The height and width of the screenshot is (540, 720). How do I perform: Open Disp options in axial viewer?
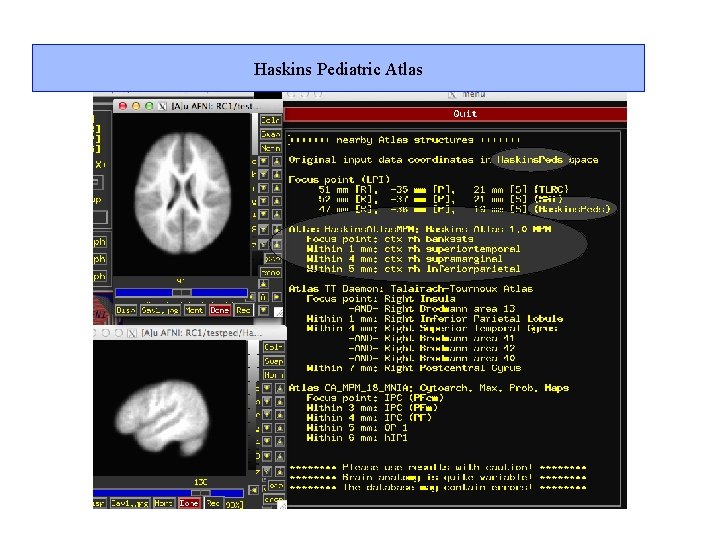coord(125,310)
